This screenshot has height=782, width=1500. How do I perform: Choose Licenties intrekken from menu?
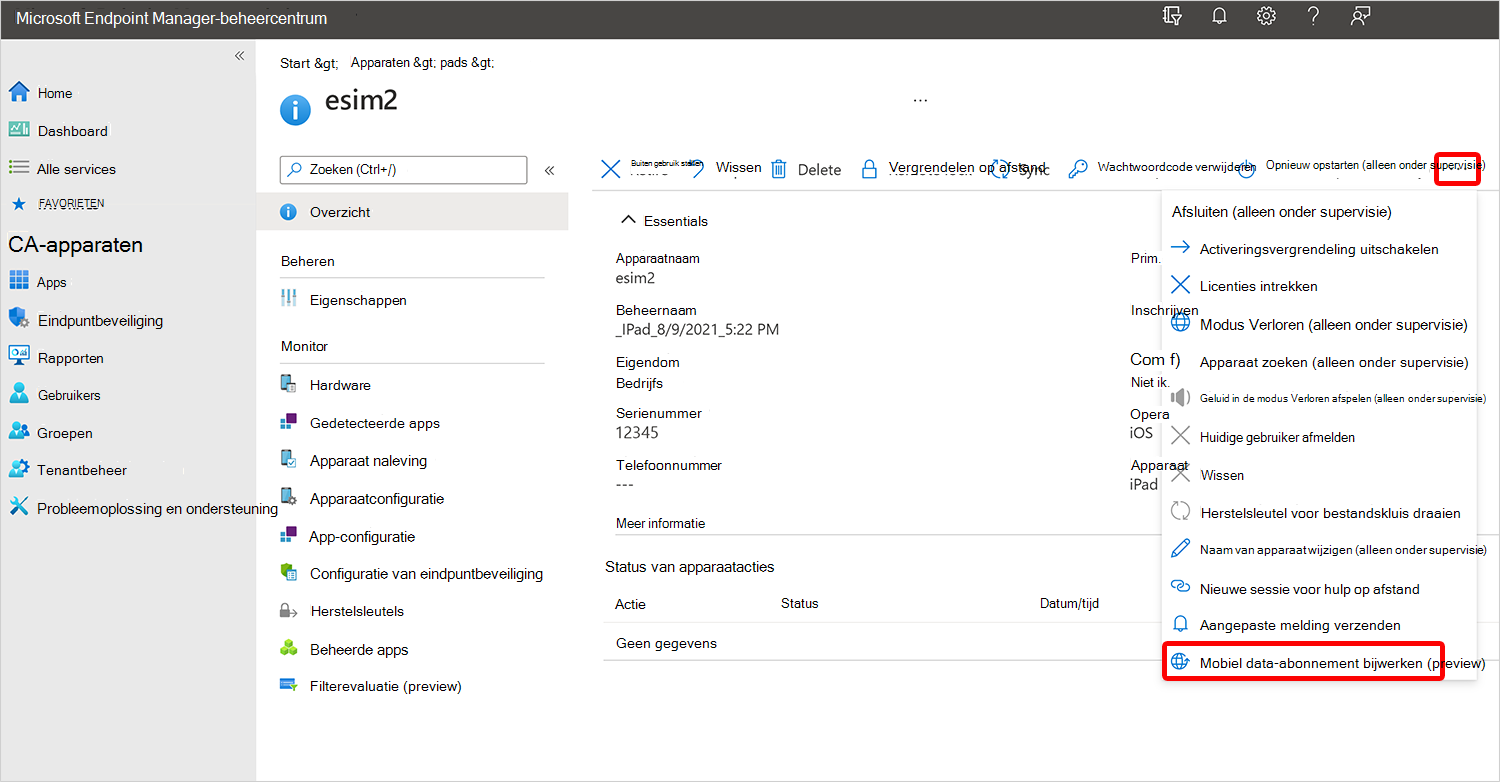click(1259, 286)
